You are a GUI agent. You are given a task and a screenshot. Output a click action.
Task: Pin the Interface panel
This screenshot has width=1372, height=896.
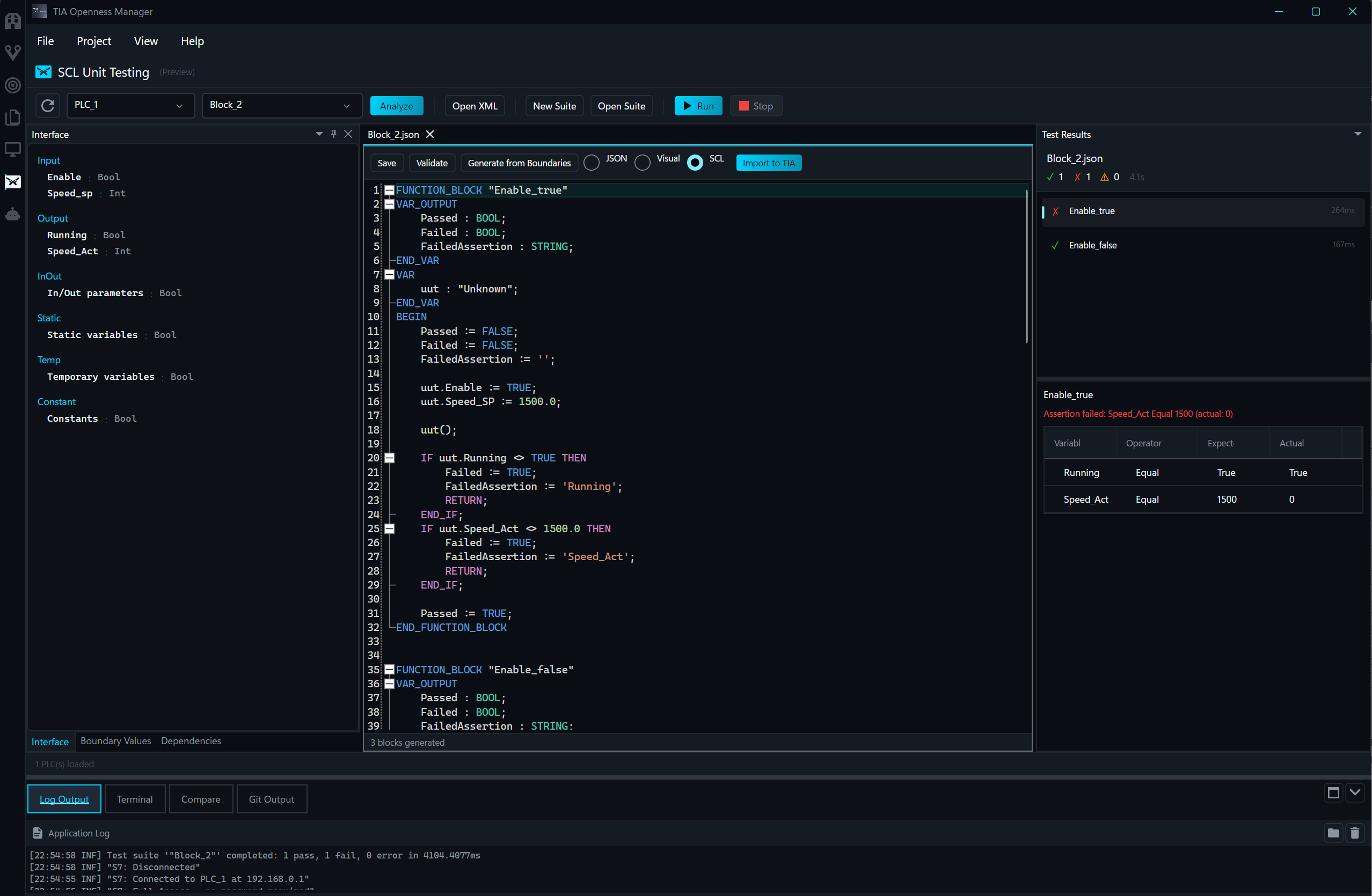[334, 133]
